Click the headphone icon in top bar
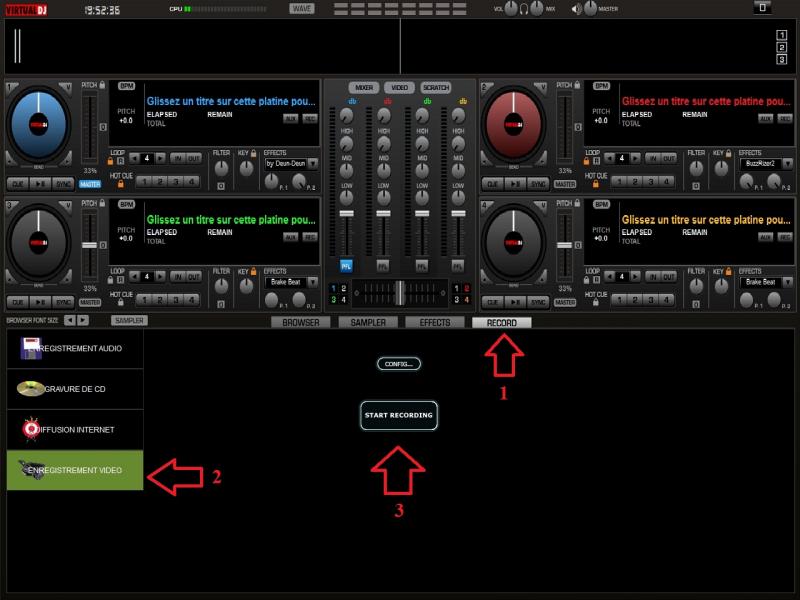This screenshot has height=600, width=800. [526, 9]
